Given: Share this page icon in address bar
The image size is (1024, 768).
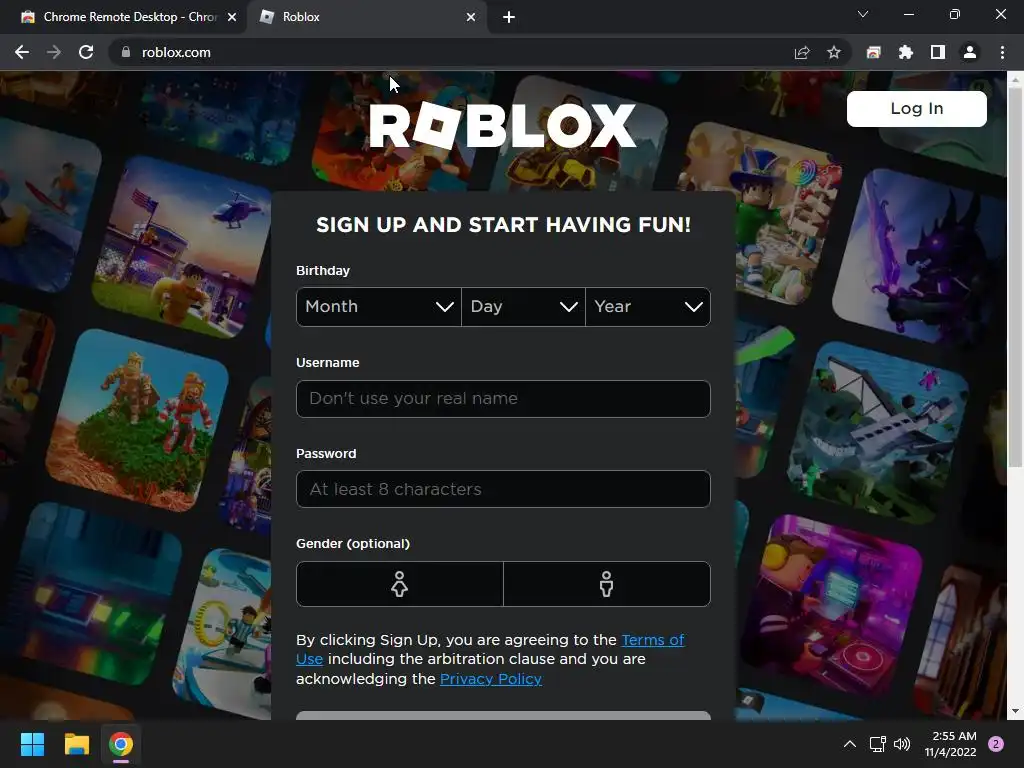Looking at the screenshot, I should coord(802,52).
